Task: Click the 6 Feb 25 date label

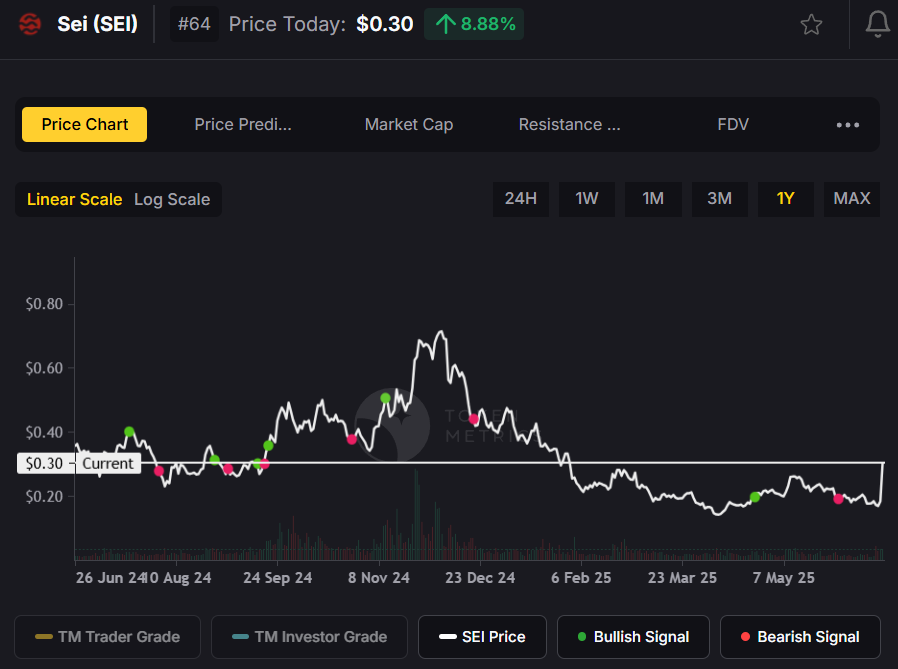Action: (x=581, y=577)
